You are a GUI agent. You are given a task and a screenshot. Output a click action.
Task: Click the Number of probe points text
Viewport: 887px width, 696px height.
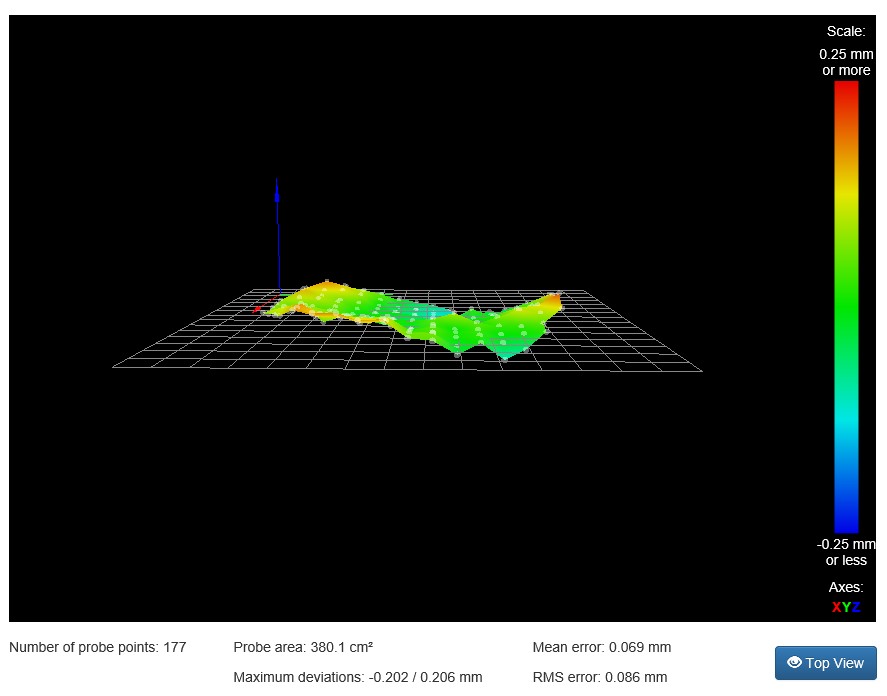(98, 647)
